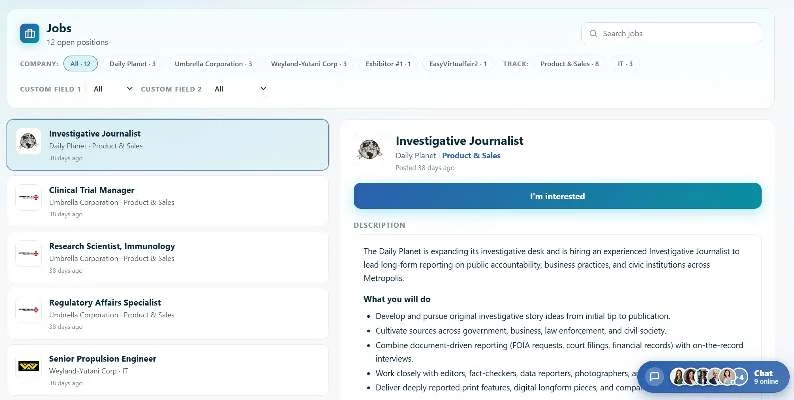
Task: Filter by EasyVirtualfair2 company chip
Action: tap(458, 64)
